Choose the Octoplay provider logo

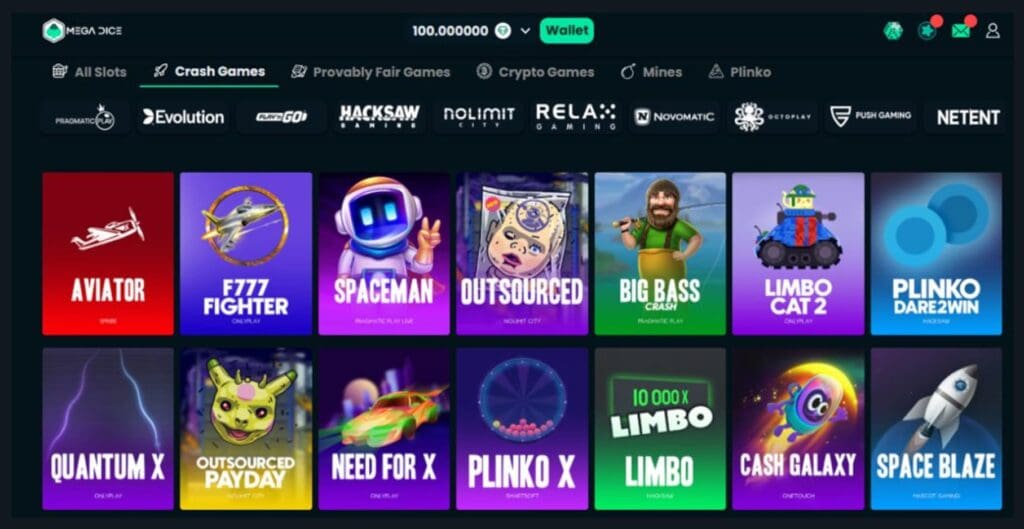tap(773, 118)
